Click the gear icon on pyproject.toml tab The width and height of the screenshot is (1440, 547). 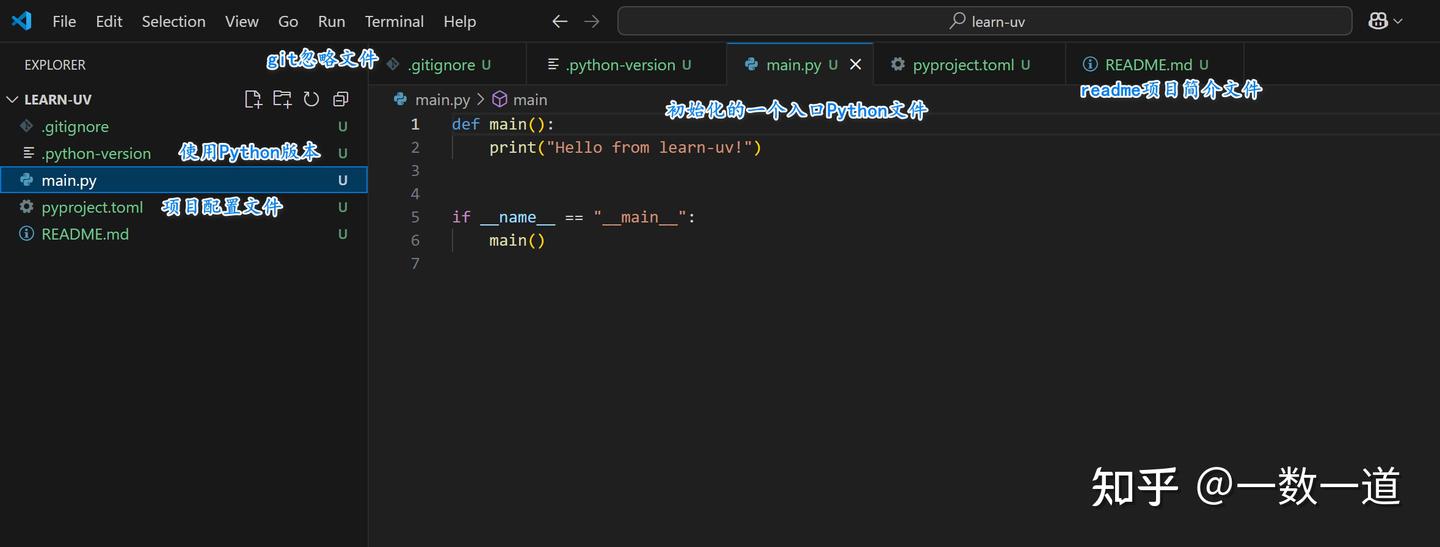pyautogui.click(x=897, y=64)
